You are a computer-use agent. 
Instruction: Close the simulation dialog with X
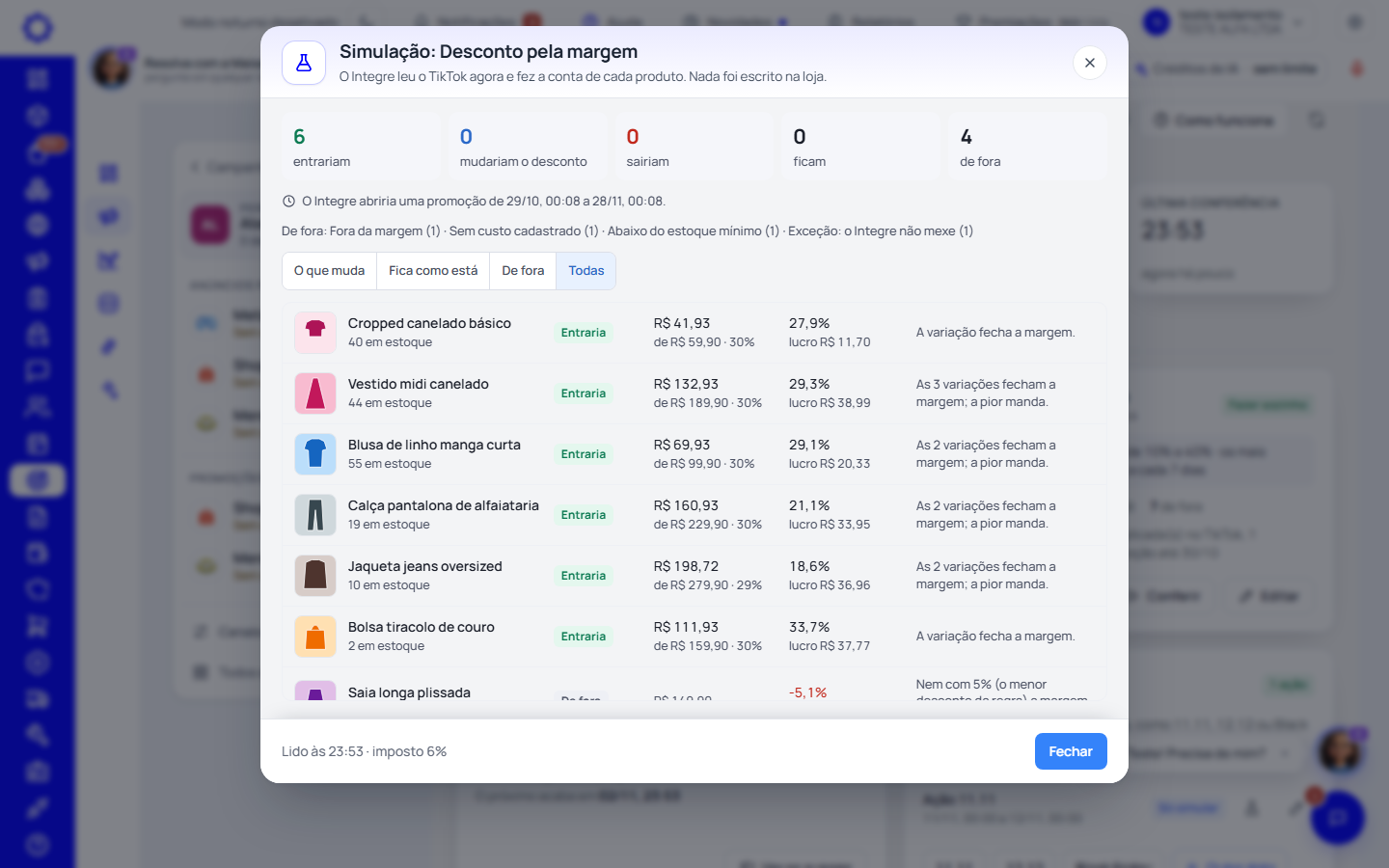coord(1090,63)
